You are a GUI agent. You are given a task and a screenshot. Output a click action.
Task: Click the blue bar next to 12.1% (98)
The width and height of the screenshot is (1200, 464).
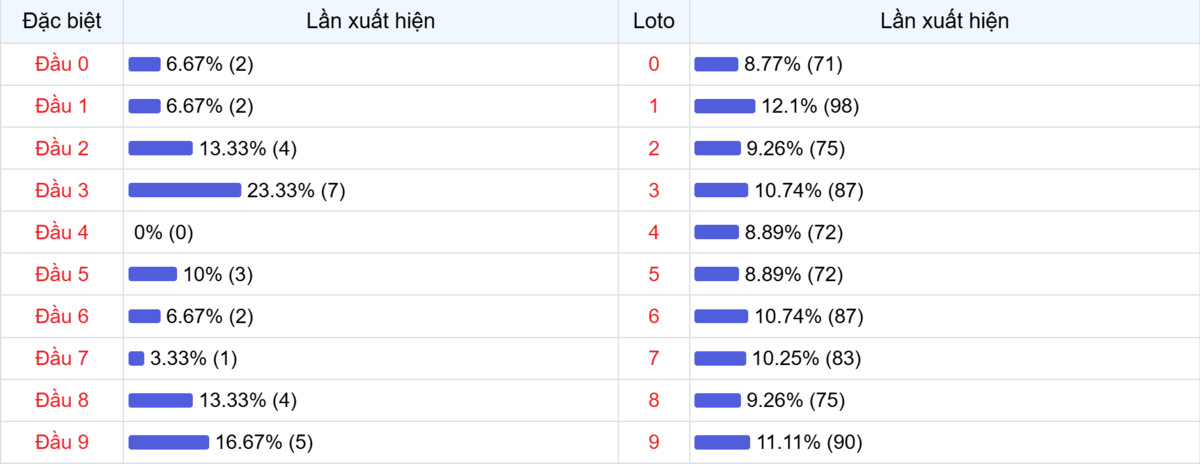tap(725, 106)
